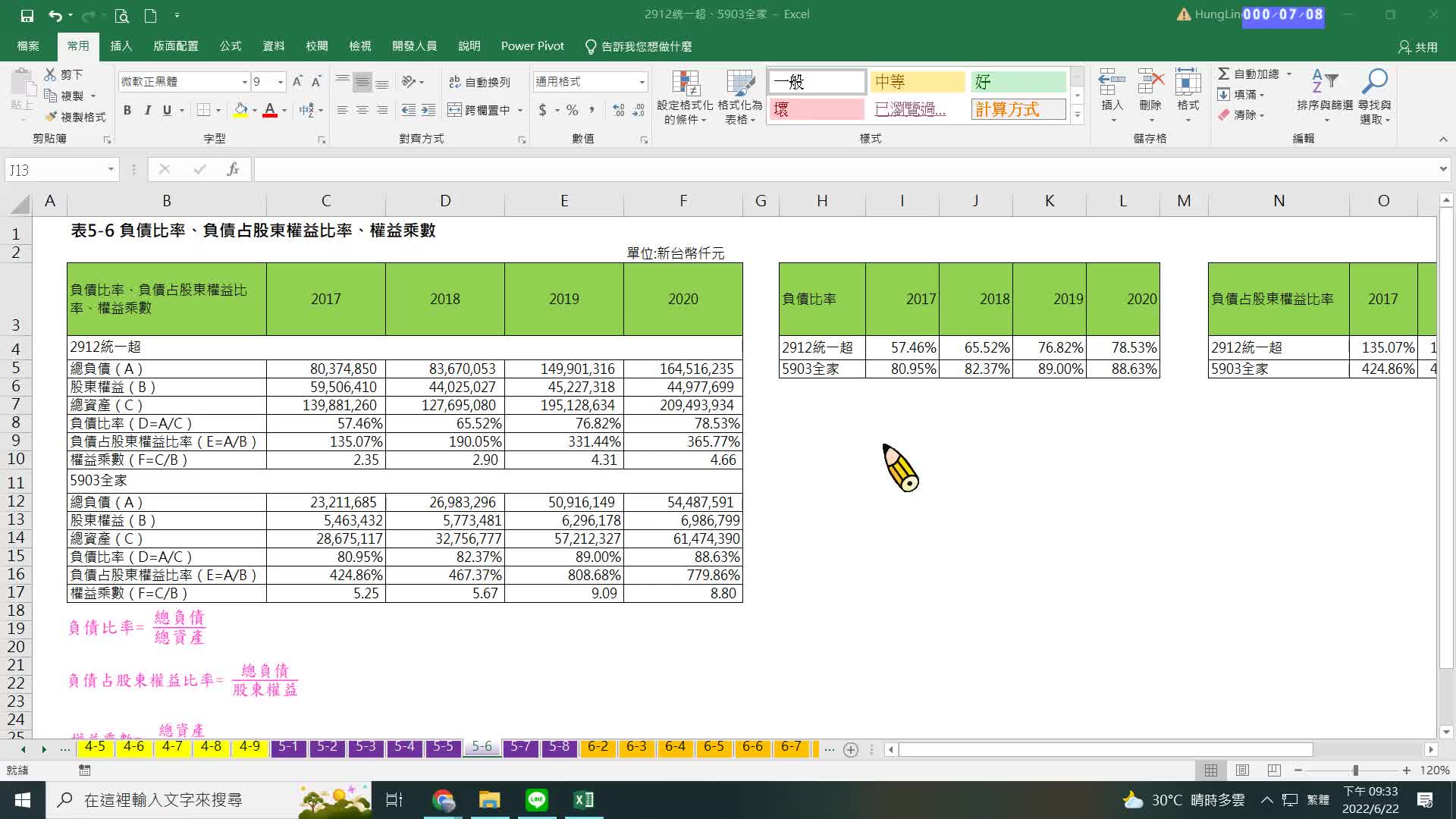The width and height of the screenshot is (1456, 819).
Task: Click the Cut (剪下) scissors icon
Action: click(x=50, y=74)
